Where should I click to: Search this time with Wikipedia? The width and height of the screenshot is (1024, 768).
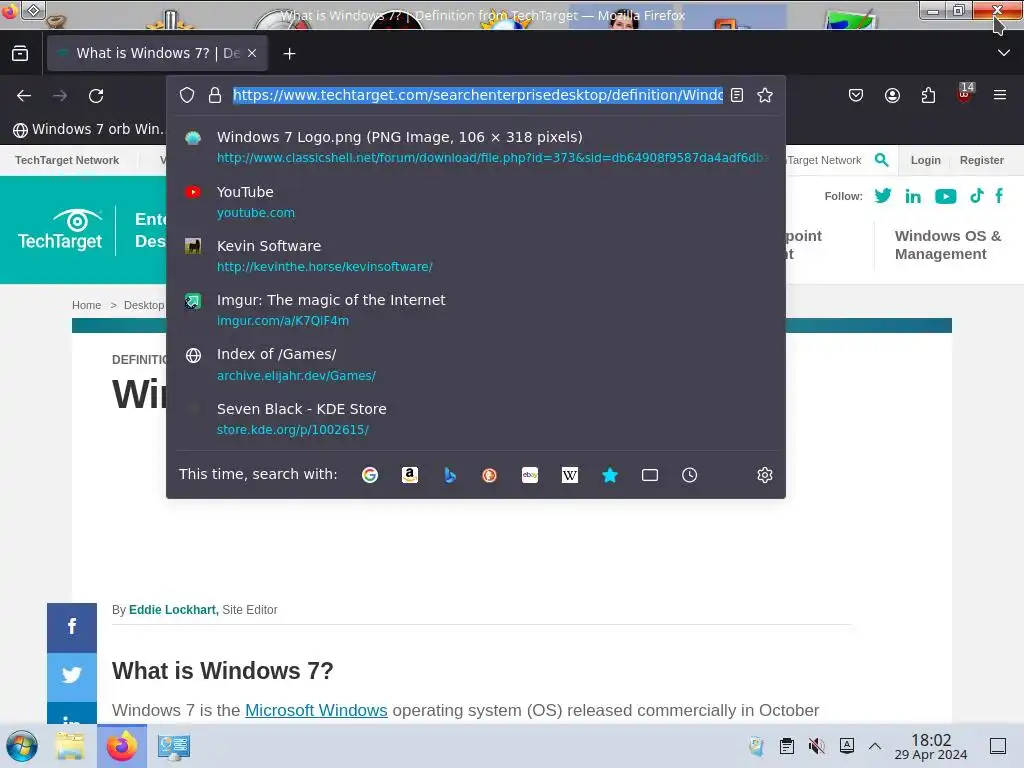(x=569, y=475)
